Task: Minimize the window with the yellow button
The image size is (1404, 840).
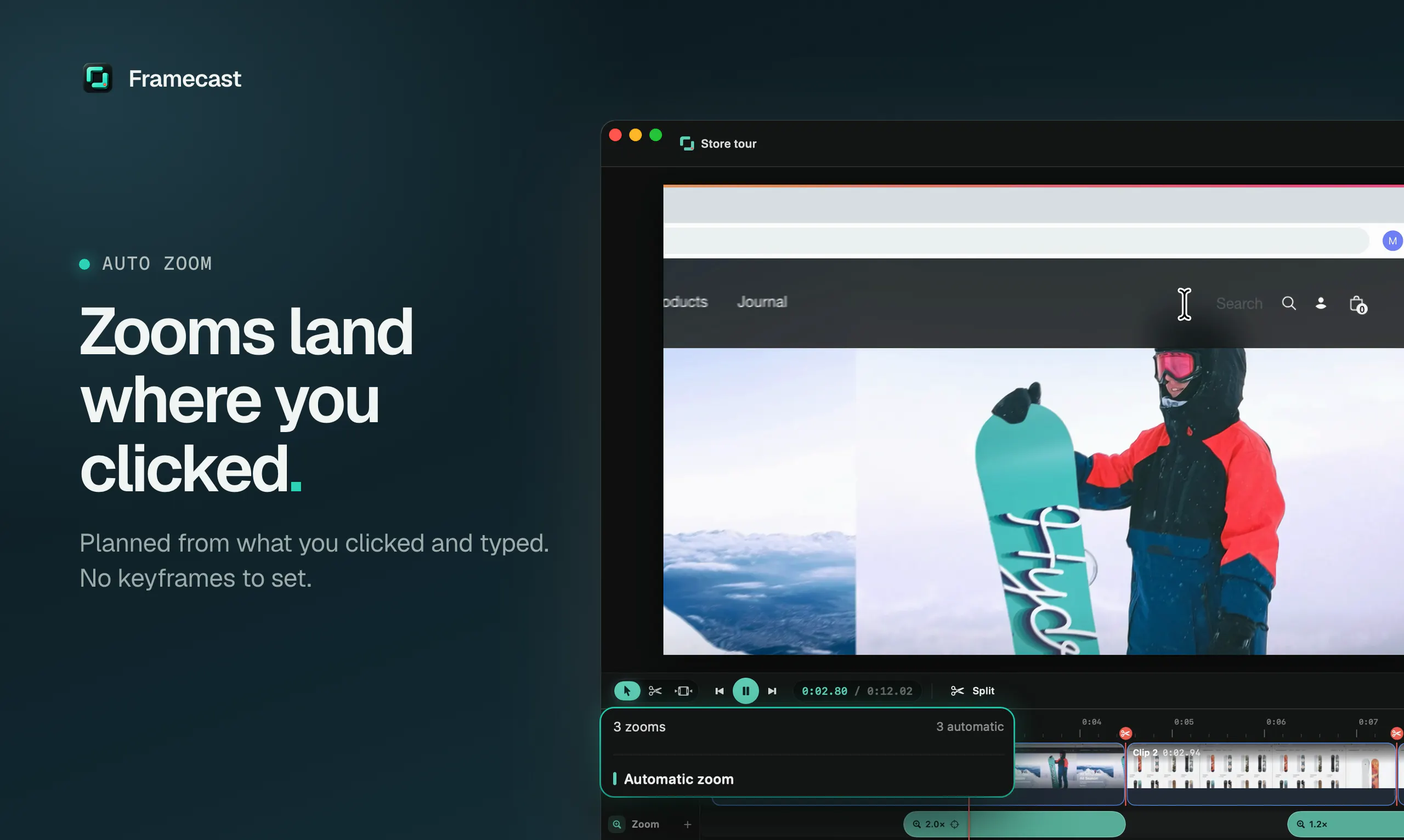Action: 635,135
